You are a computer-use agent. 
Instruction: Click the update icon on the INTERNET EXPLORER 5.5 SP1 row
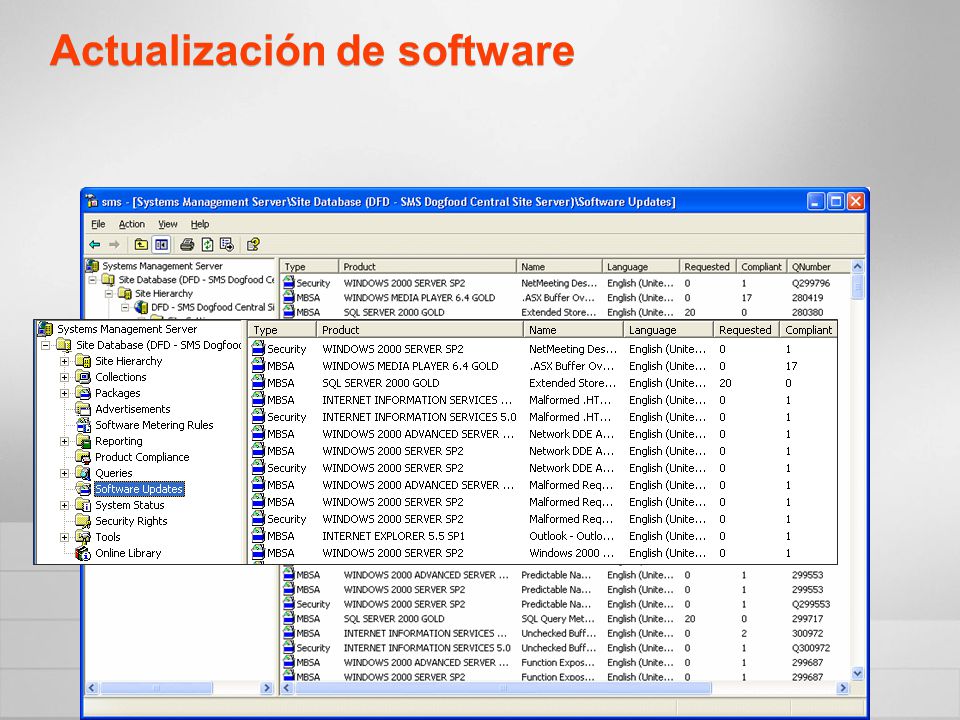(x=258, y=536)
